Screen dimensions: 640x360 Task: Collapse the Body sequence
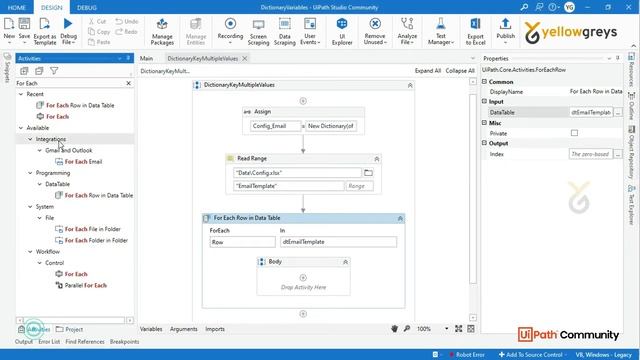(x=345, y=262)
